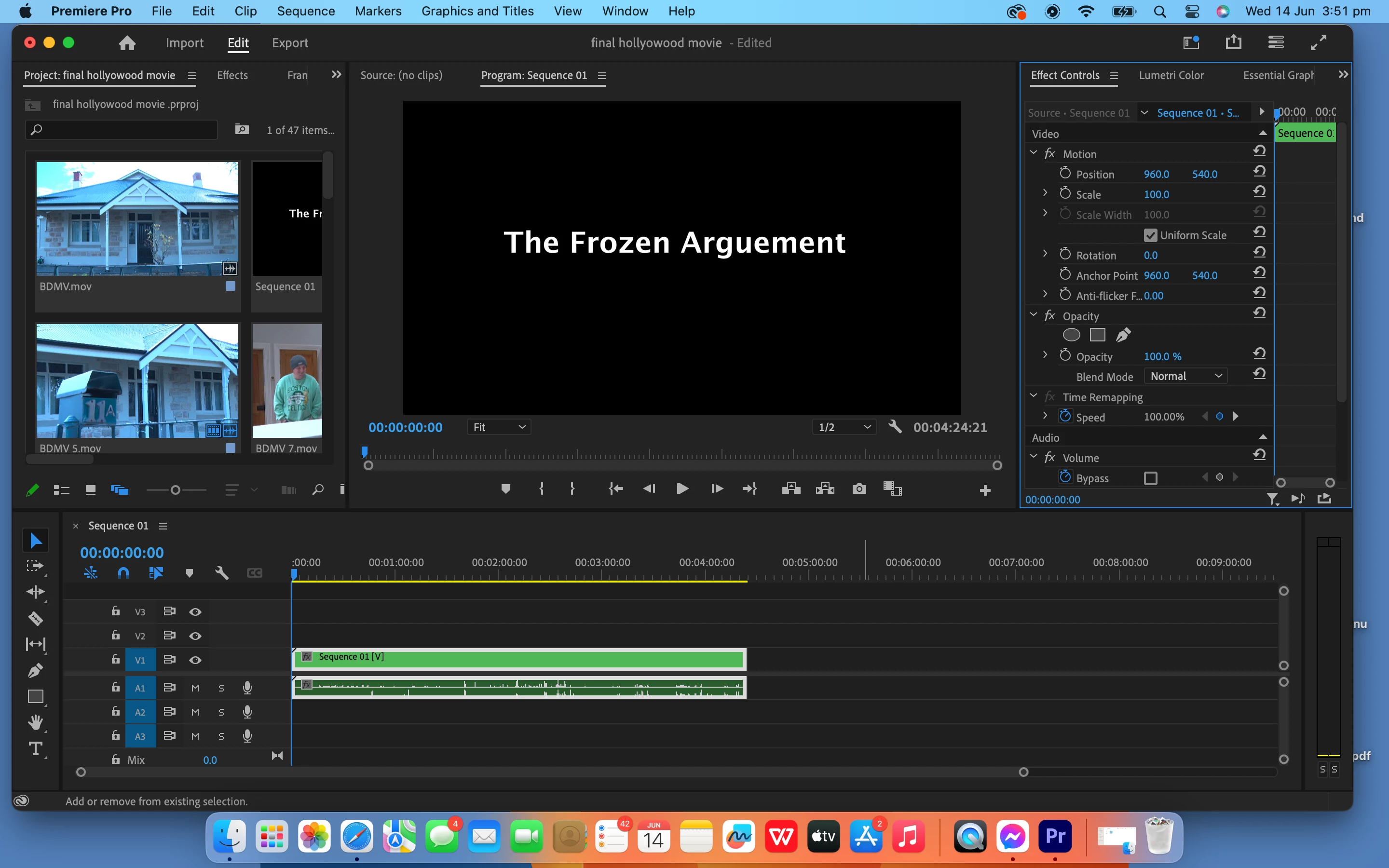Select the Ripple Edit tool
This screenshot has height=868, width=1389.
tap(35, 592)
